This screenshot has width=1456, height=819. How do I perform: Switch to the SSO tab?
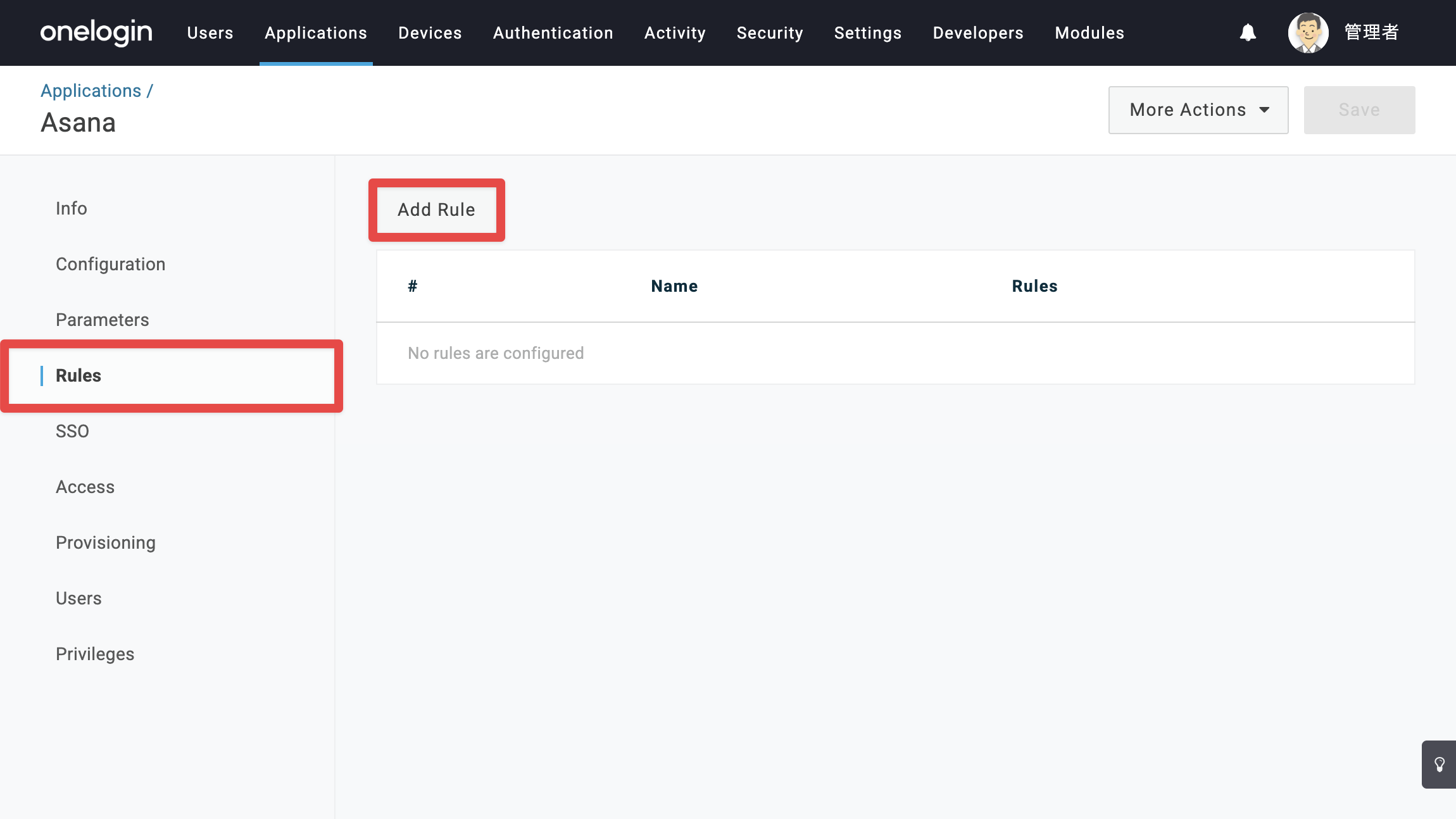coord(72,431)
